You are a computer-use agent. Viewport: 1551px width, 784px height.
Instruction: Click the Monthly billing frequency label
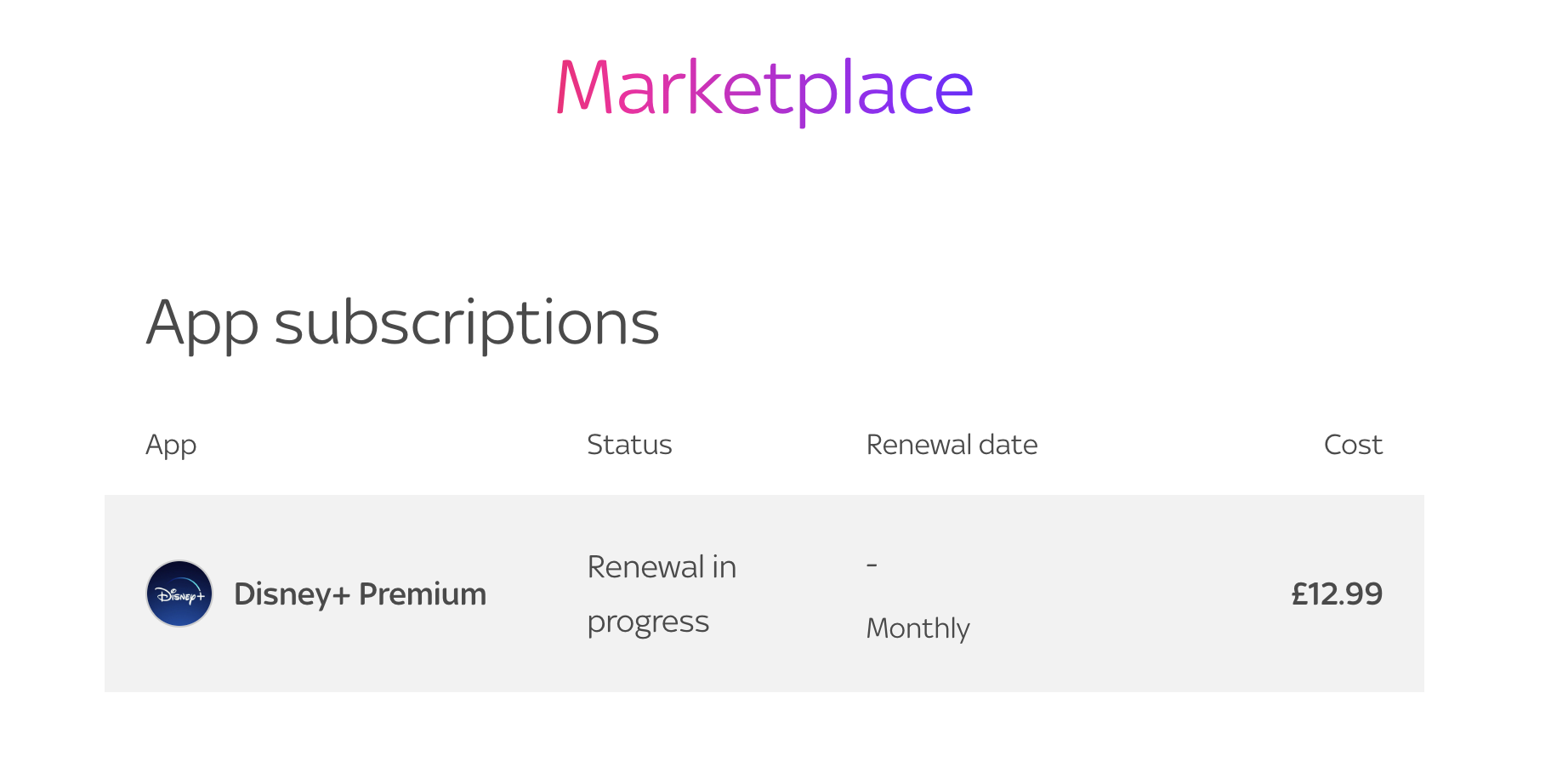[x=918, y=628]
